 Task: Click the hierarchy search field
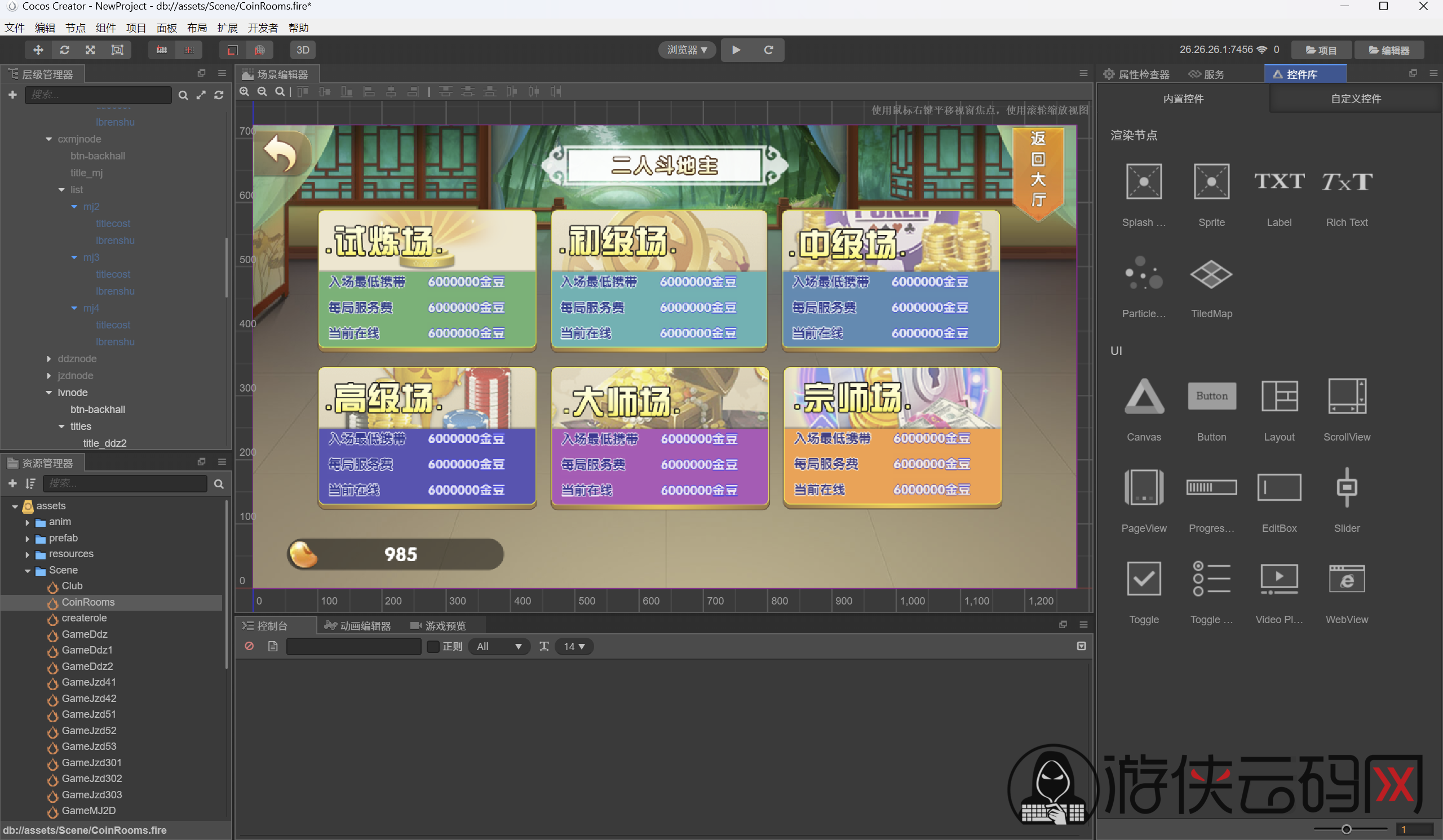[x=98, y=95]
